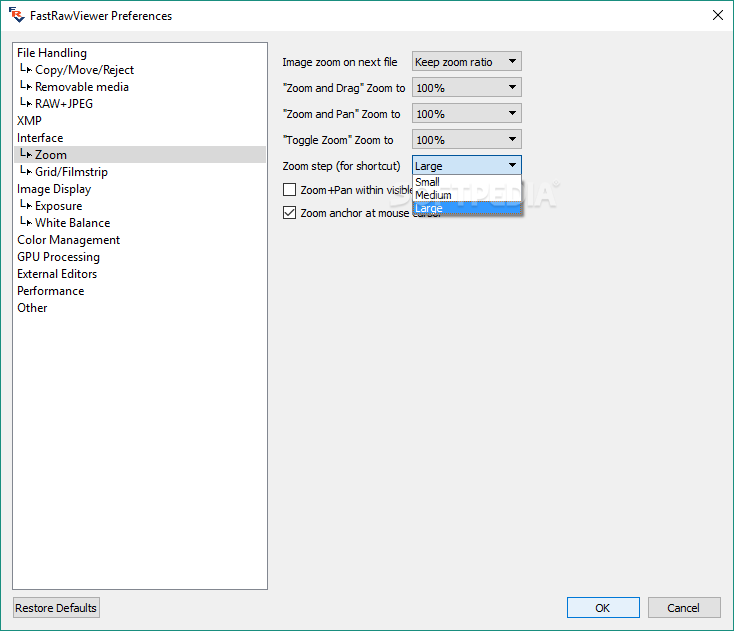Click the FastRawViewer app icon in title bar

point(16,15)
